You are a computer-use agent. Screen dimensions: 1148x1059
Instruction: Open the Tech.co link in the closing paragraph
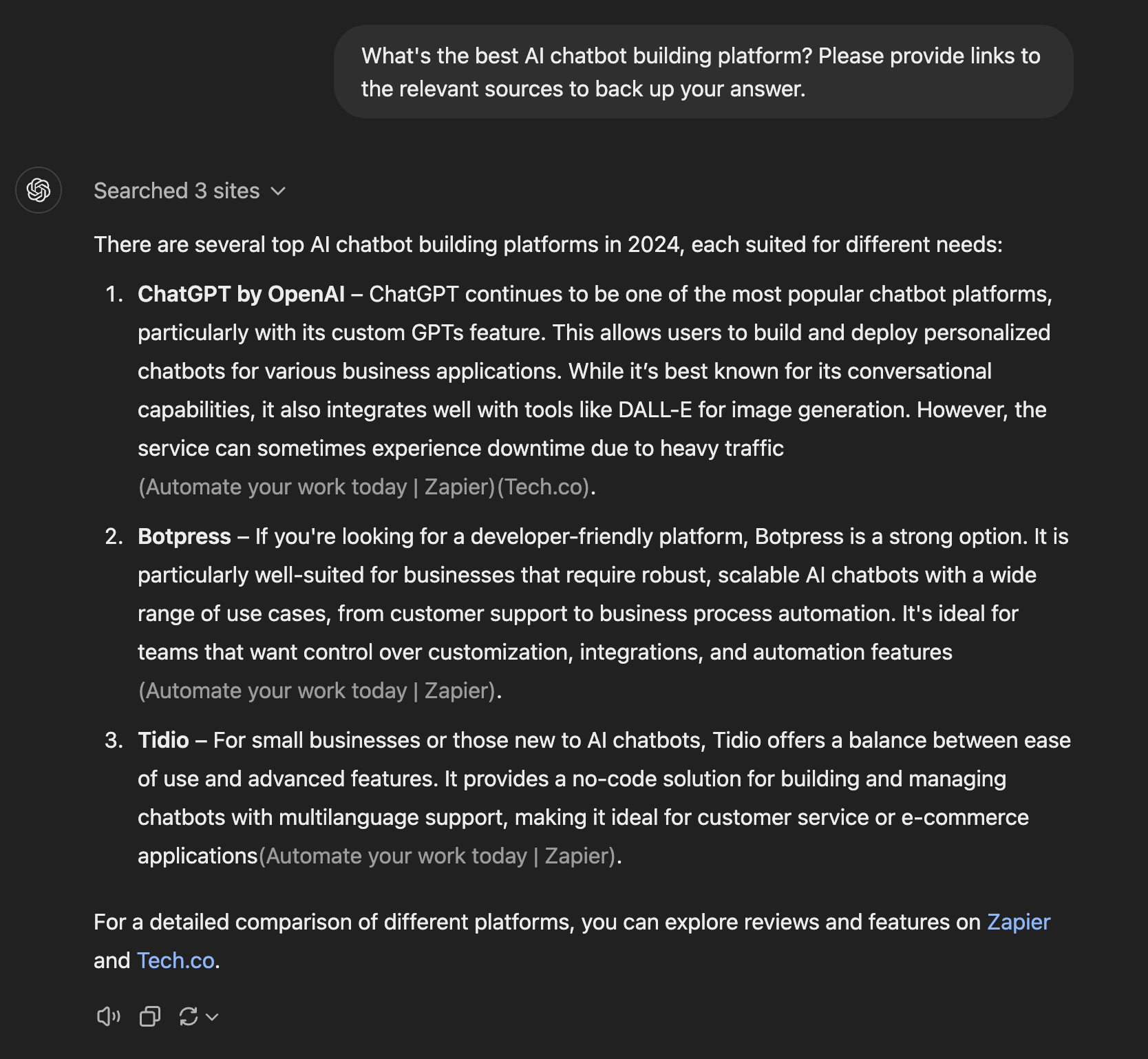(x=175, y=961)
